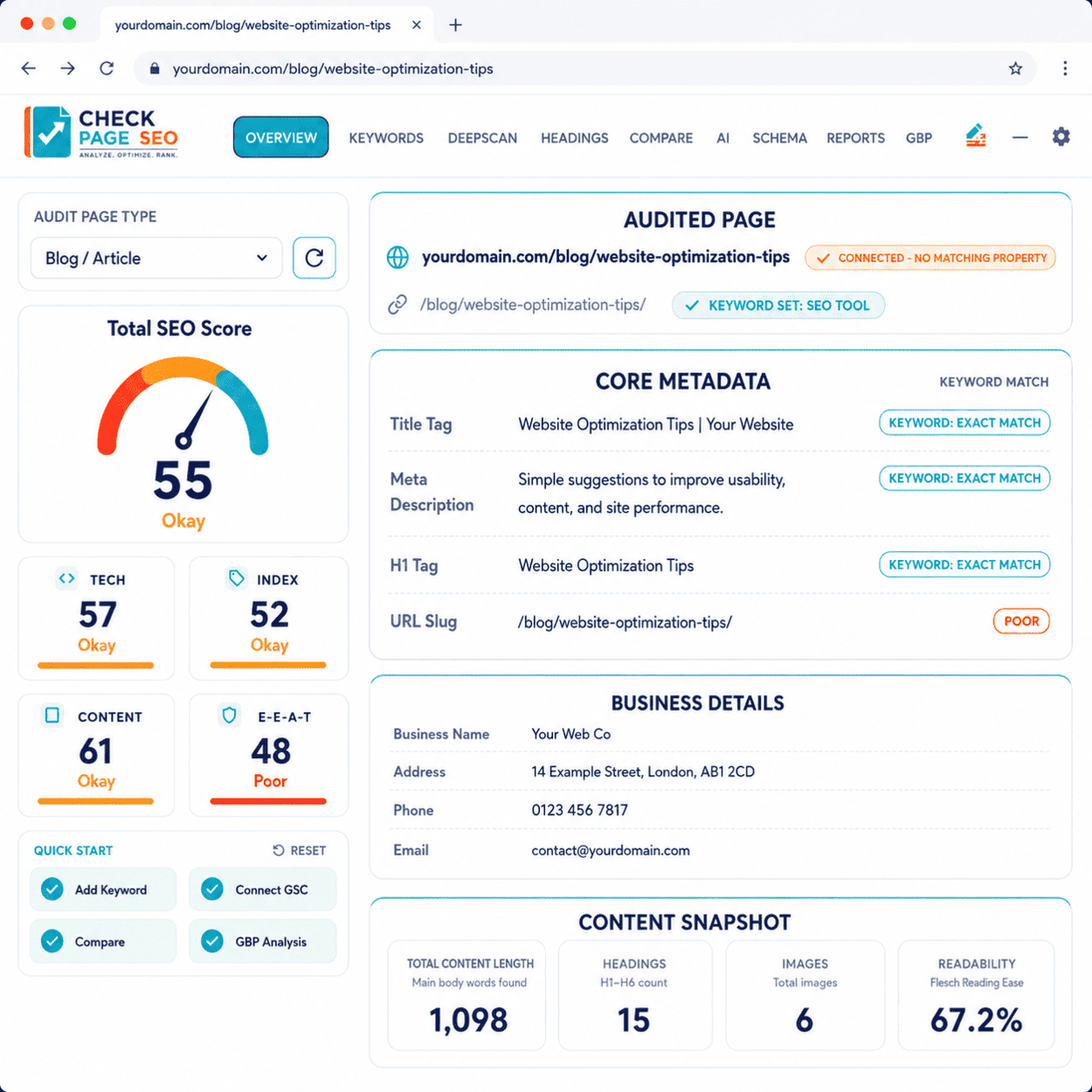The height and width of the screenshot is (1092, 1092).
Task: Click the audited URL yourdomain.com/blog/website-optimization-tips
Action: 605,257
